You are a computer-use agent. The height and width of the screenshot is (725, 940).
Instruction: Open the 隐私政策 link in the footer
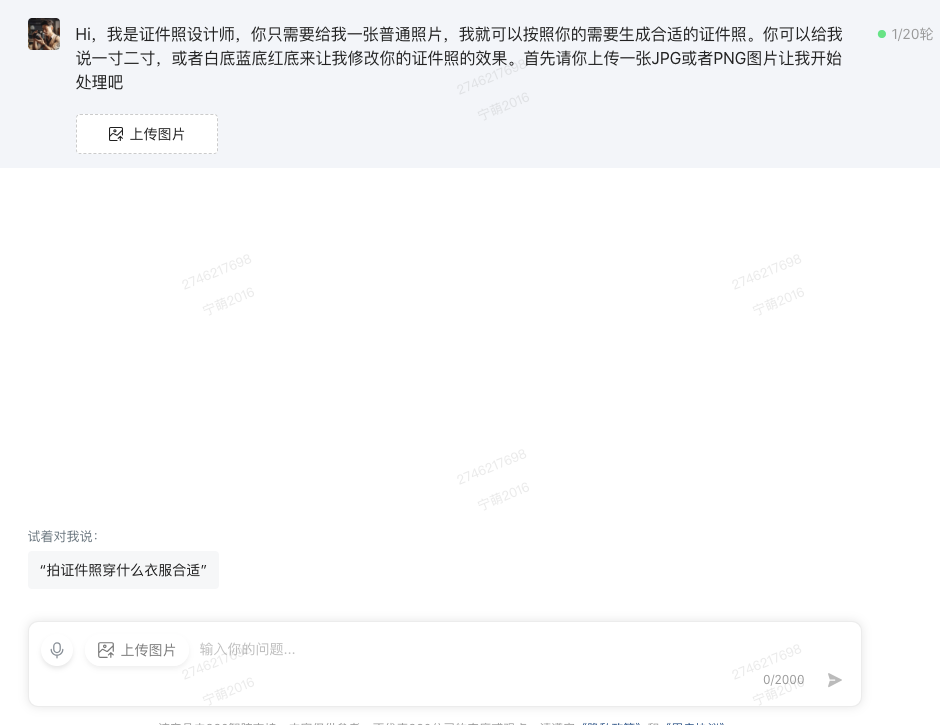pyautogui.click(x=611, y=723)
